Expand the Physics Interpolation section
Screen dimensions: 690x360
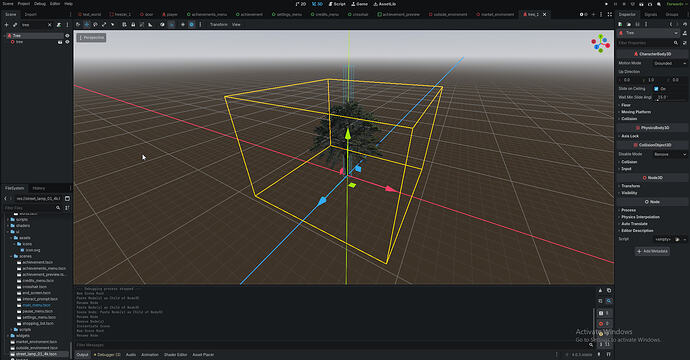[640, 217]
